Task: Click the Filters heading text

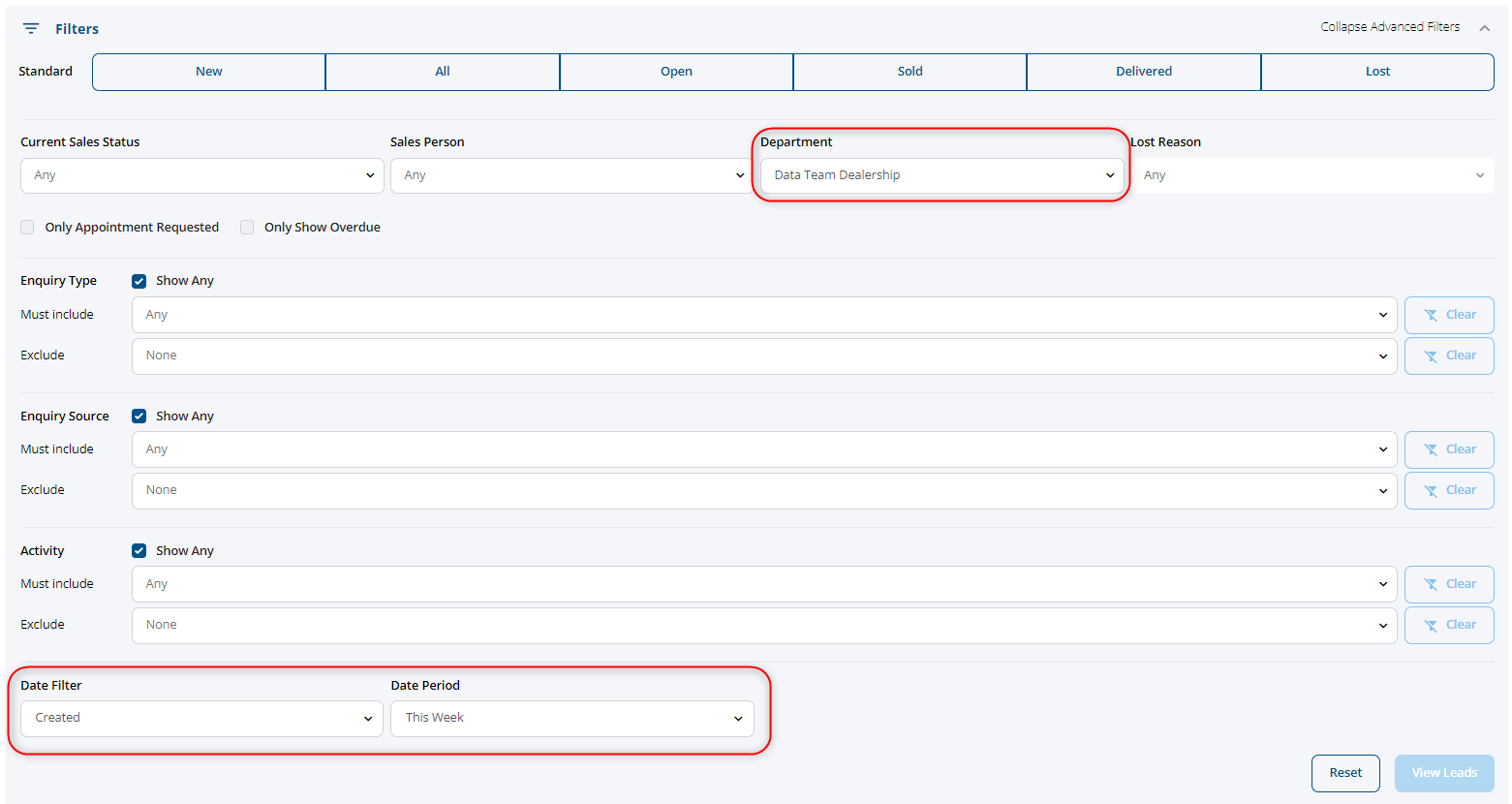Action: pyautogui.click(x=77, y=29)
